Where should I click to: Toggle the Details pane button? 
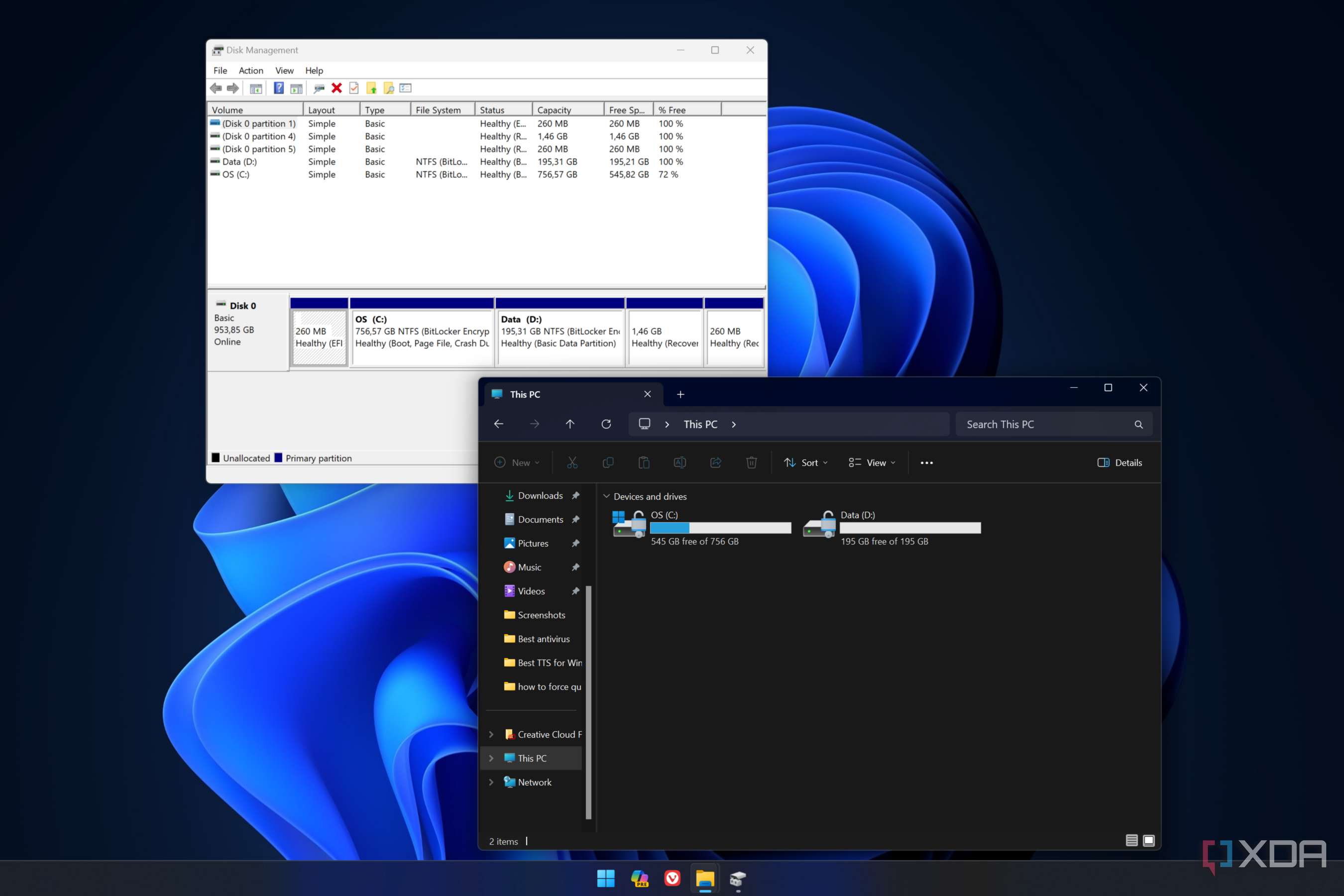[x=1120, y=462]
